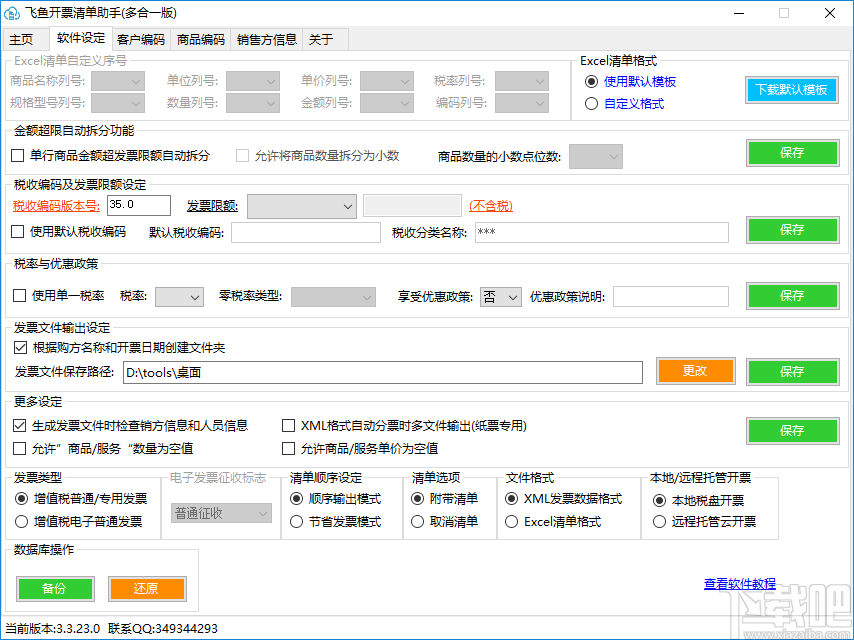Click the 备份 database button
The height and width of the screenshot is (640, 854).
pos(55,589)
